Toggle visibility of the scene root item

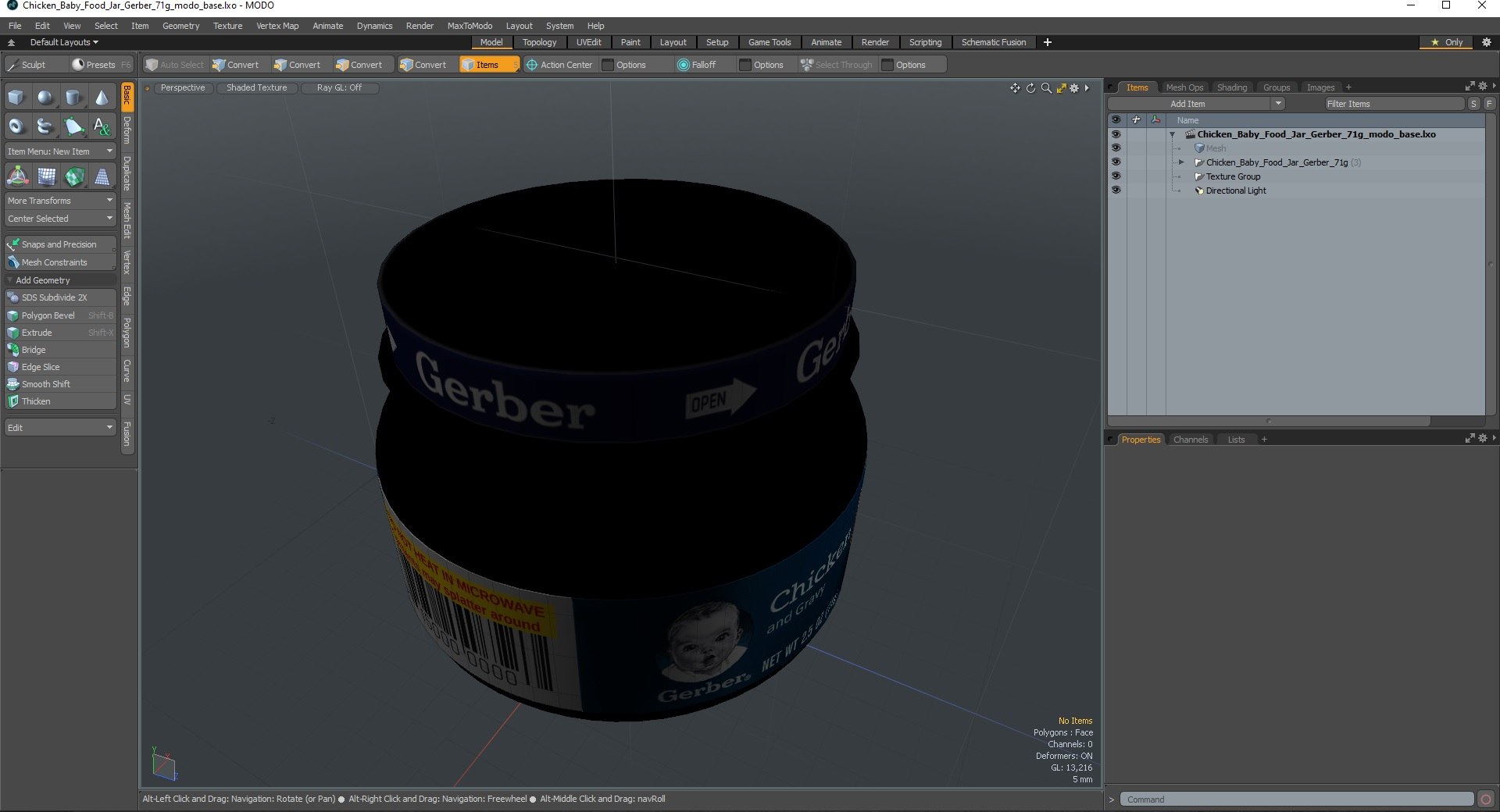[1116, 134]
